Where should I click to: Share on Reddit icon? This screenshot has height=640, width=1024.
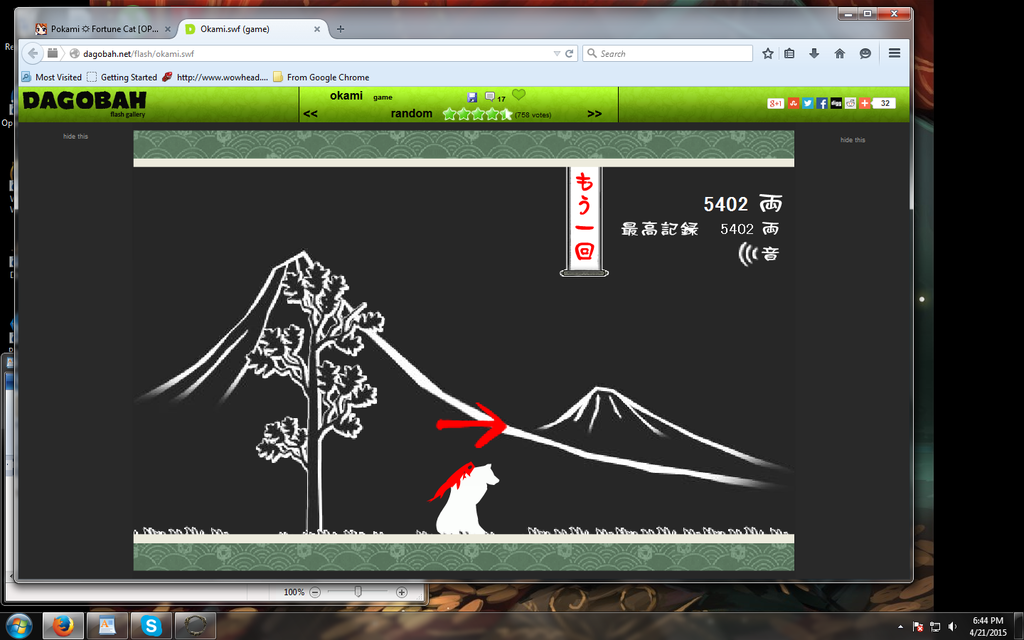pos(850,103)
